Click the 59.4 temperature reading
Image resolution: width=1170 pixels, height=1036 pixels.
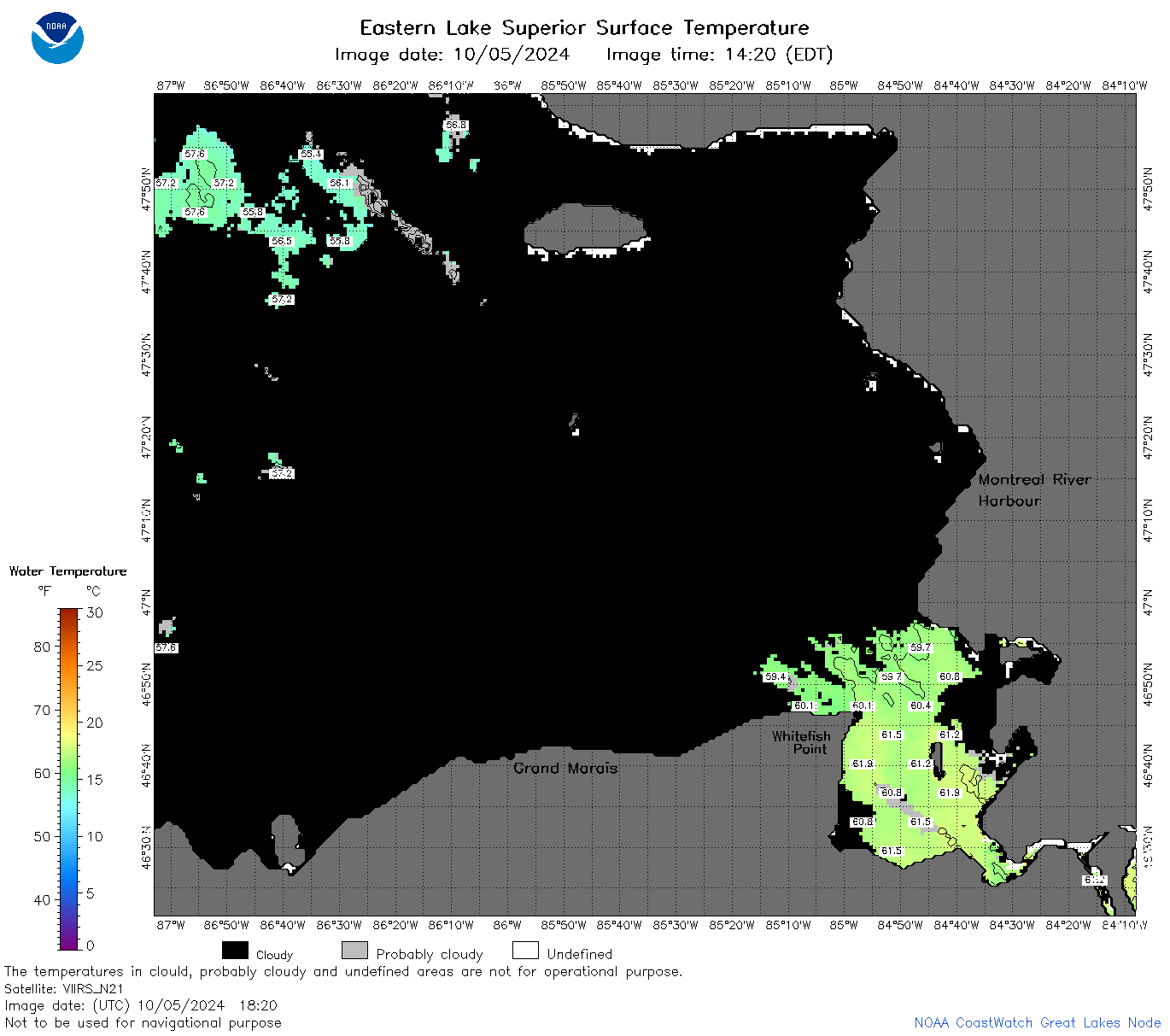[x=775, y=676]
